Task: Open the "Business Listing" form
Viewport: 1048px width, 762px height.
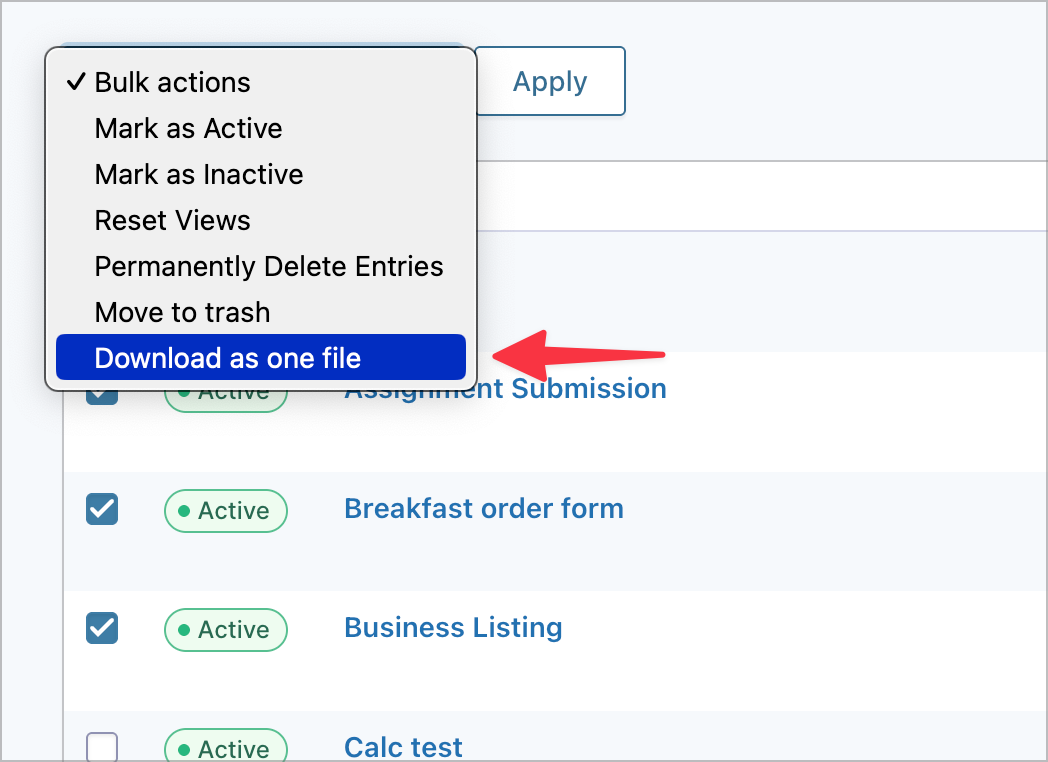Action: coord(452,627)
